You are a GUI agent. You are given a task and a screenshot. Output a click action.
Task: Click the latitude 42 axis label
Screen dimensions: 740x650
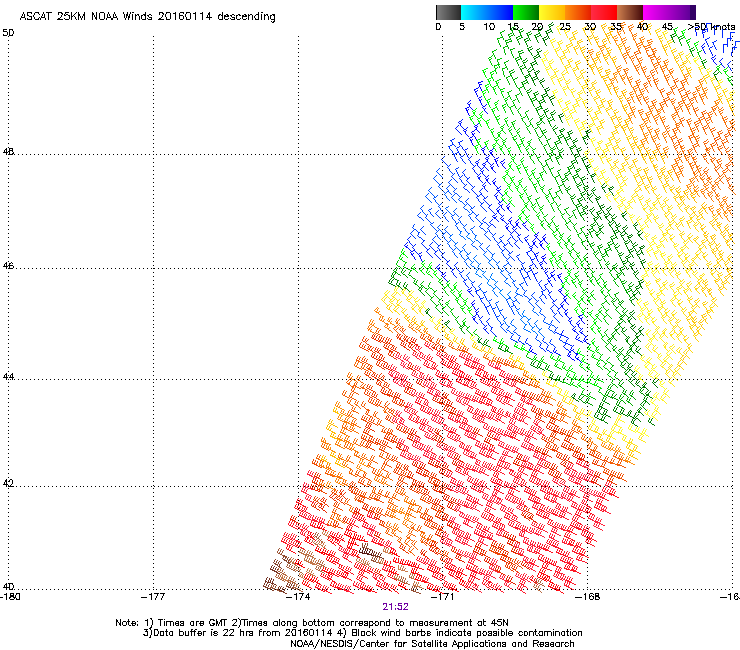[x=8, y=484]
